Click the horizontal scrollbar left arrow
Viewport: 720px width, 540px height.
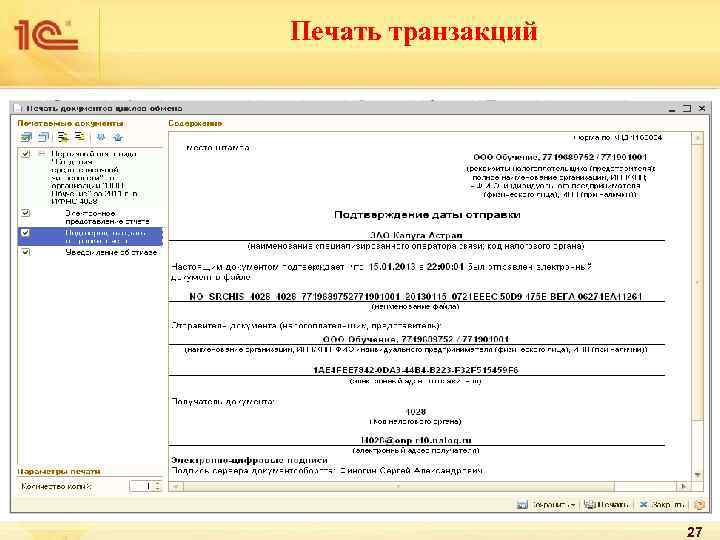(x=176, y=486)
